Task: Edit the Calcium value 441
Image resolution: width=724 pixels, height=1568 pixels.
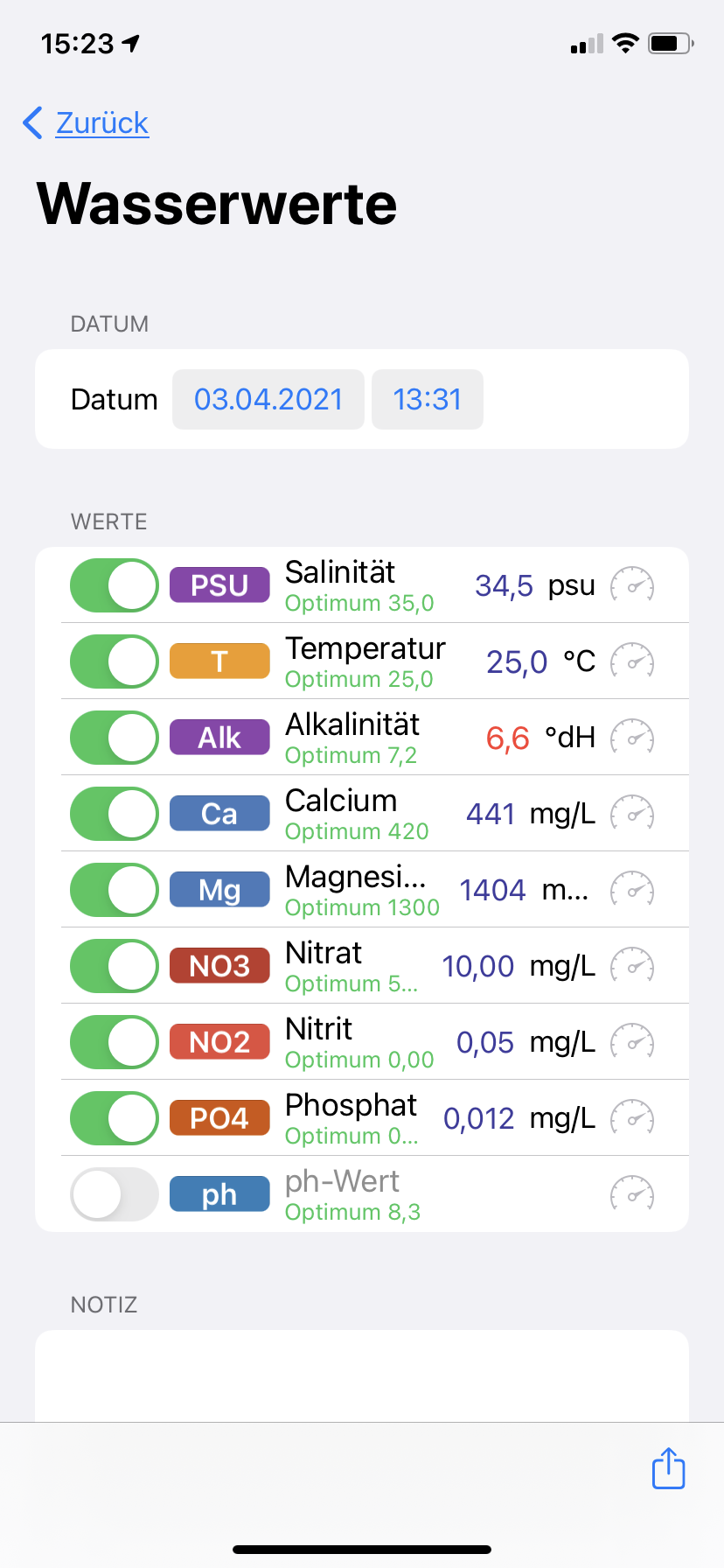Action: tap(491, 815)
